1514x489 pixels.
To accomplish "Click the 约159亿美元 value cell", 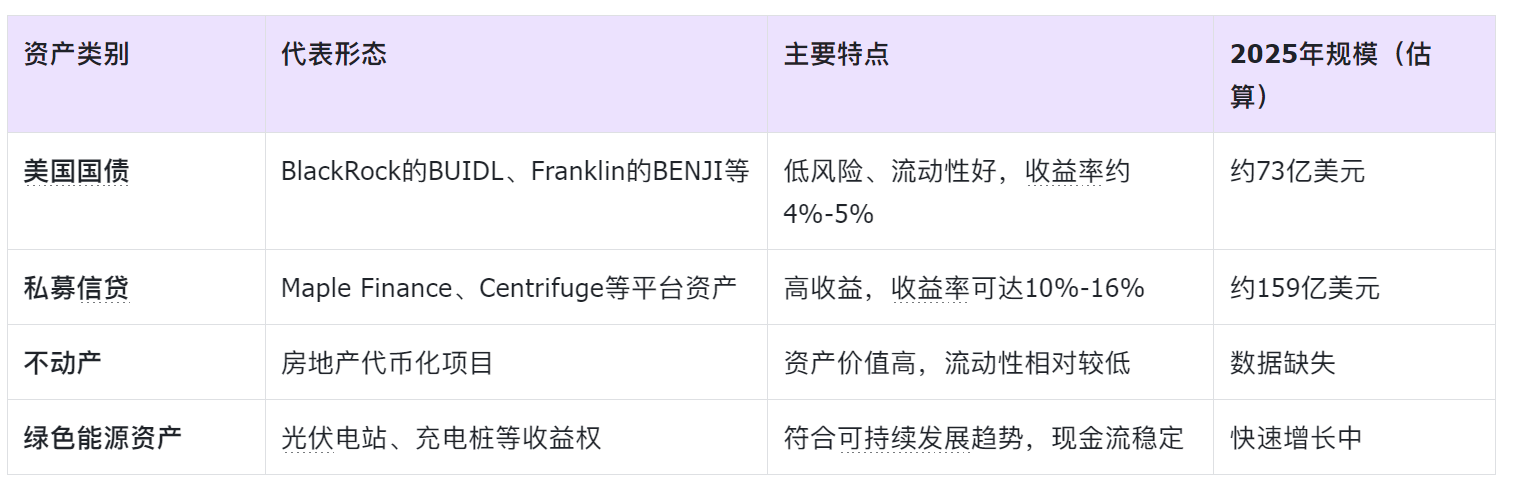I will pyautogui.click(x=1304, y=288).
